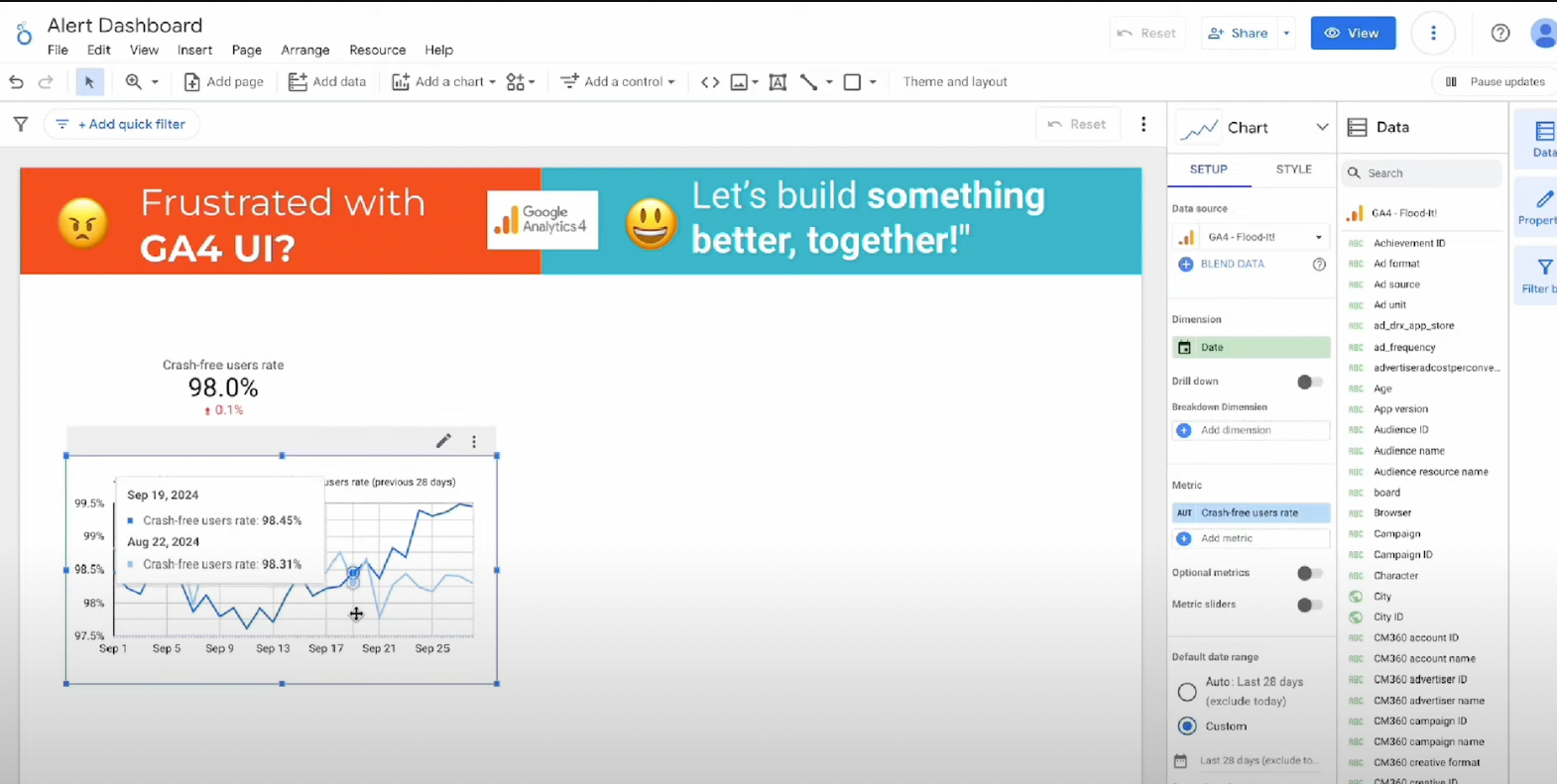1557x784 pixels.
Task: Click the Crash-free users rate 98.0% scorecard
Action: click(x=223, y=388)
